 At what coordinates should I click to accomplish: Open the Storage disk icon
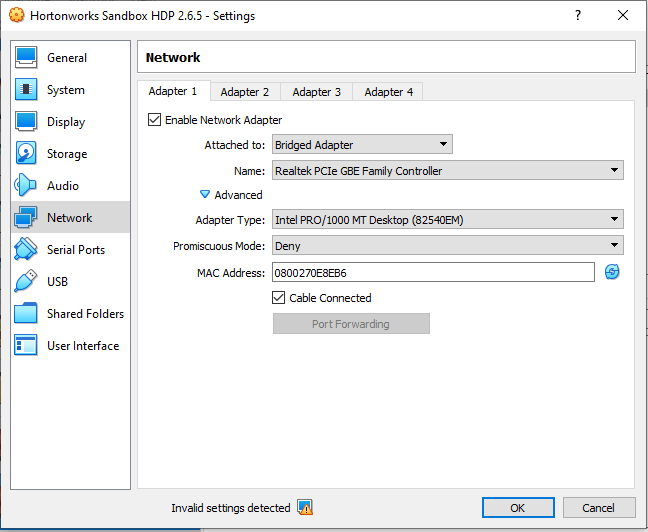27,154
